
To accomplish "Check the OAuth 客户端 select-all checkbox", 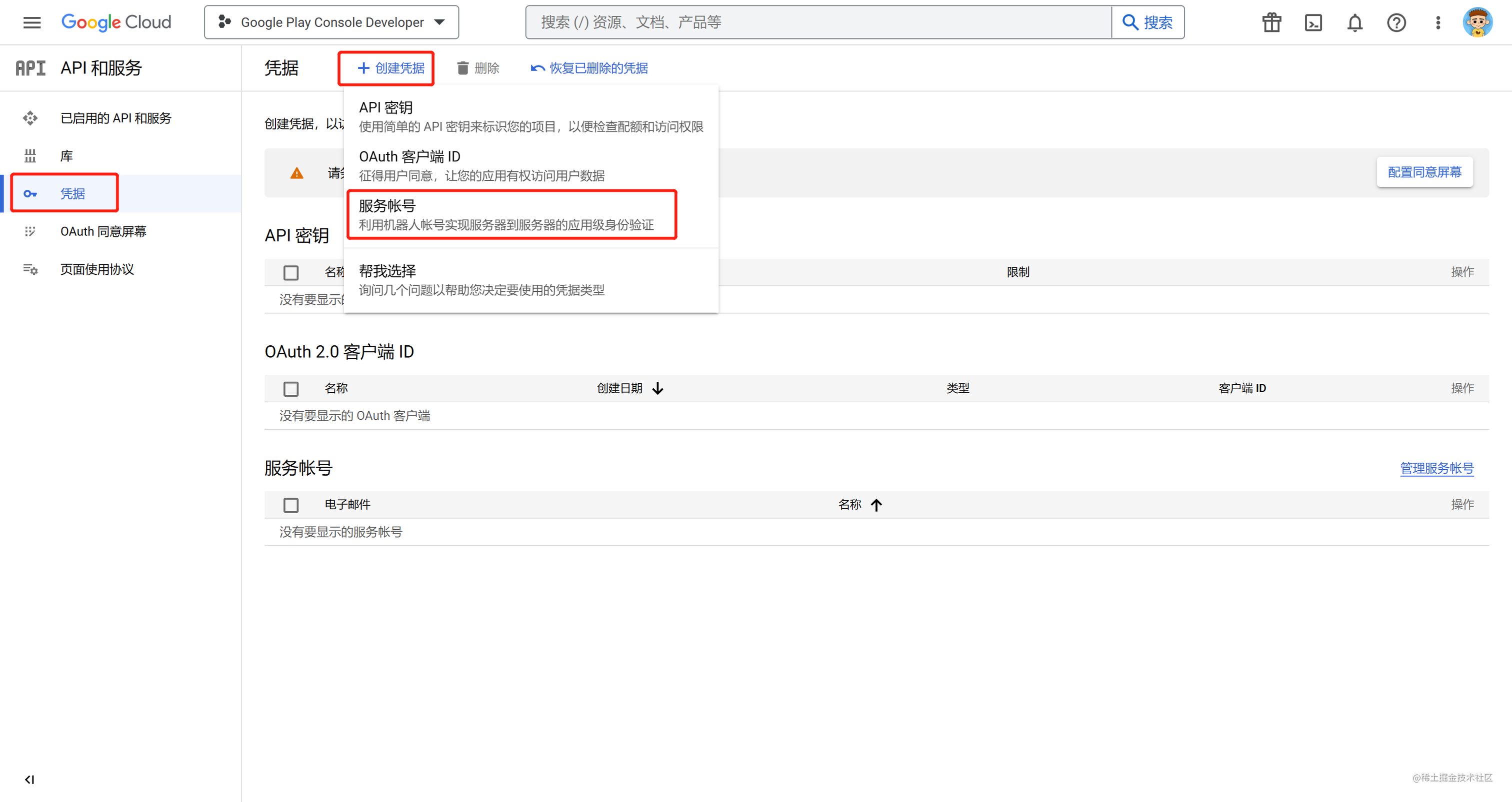I will (x=291, y=388).
